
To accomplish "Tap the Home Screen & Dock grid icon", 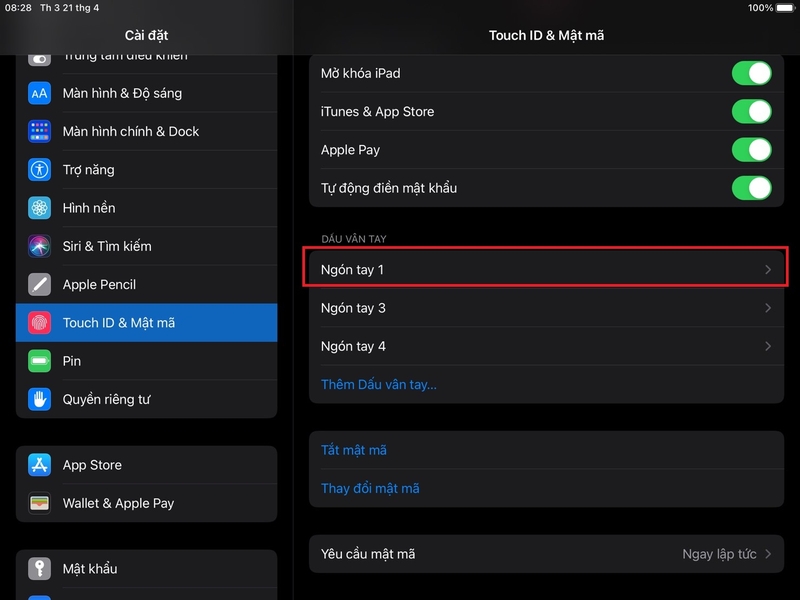I will coord(39,132).
